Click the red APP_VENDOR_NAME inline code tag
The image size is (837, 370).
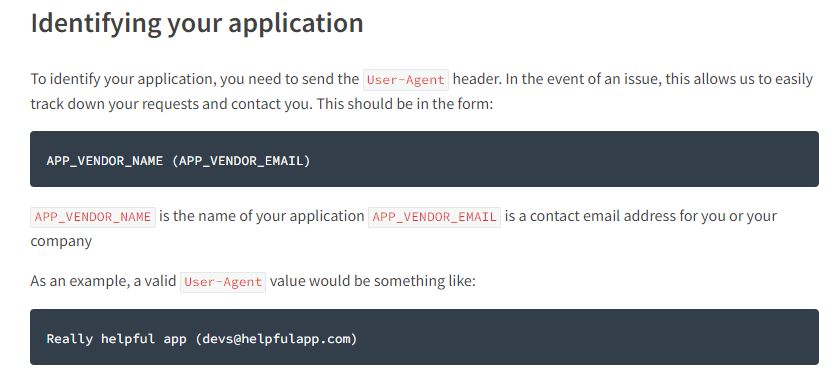[x=93, y=217]
